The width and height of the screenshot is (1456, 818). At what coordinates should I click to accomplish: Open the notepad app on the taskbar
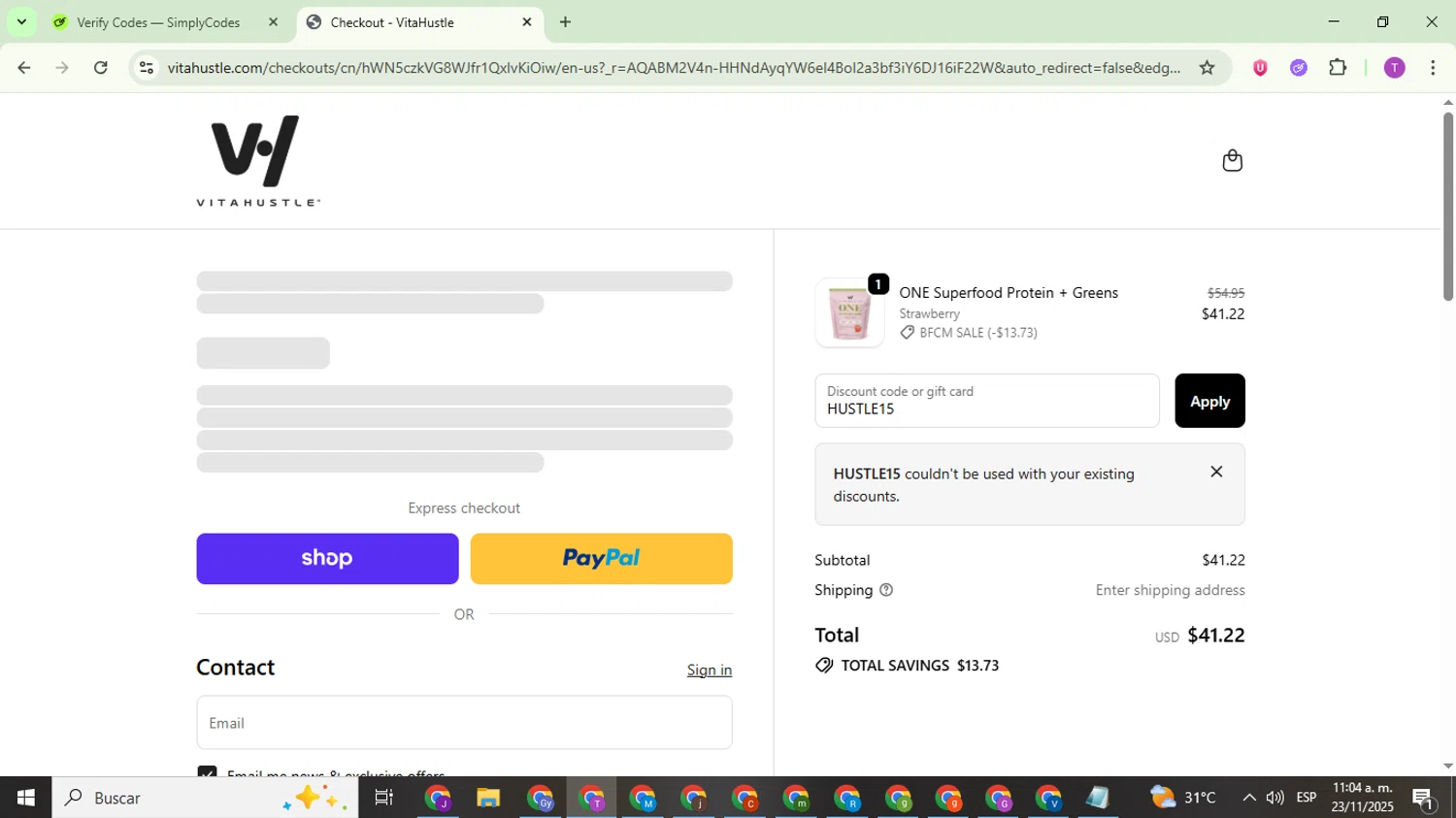pos(1098,798)
